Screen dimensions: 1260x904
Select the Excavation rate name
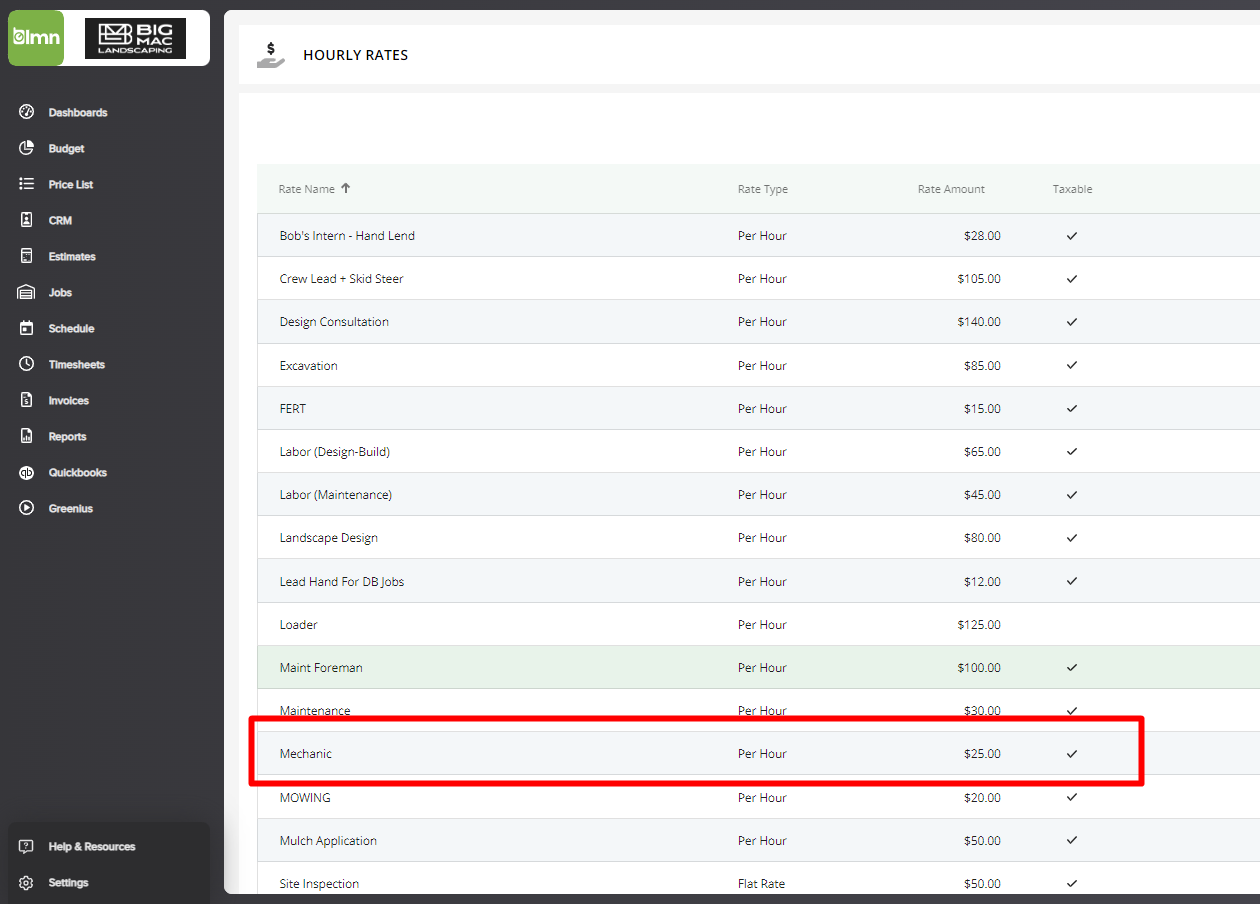coord(309,366)
